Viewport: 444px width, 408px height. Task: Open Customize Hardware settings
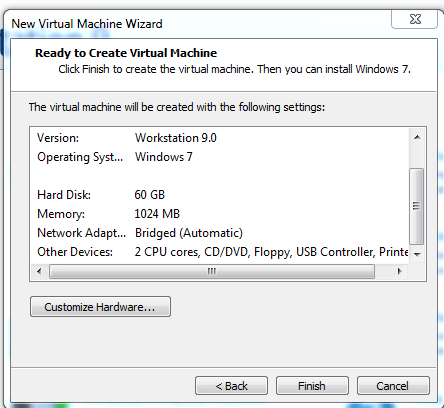point(100,307)
